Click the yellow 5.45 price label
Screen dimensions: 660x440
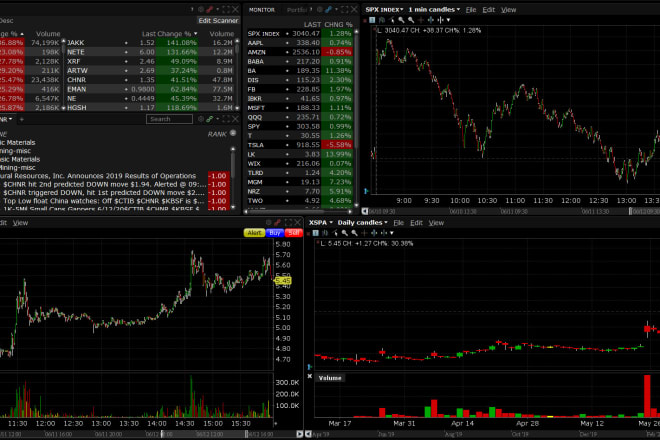pos(282,280)
